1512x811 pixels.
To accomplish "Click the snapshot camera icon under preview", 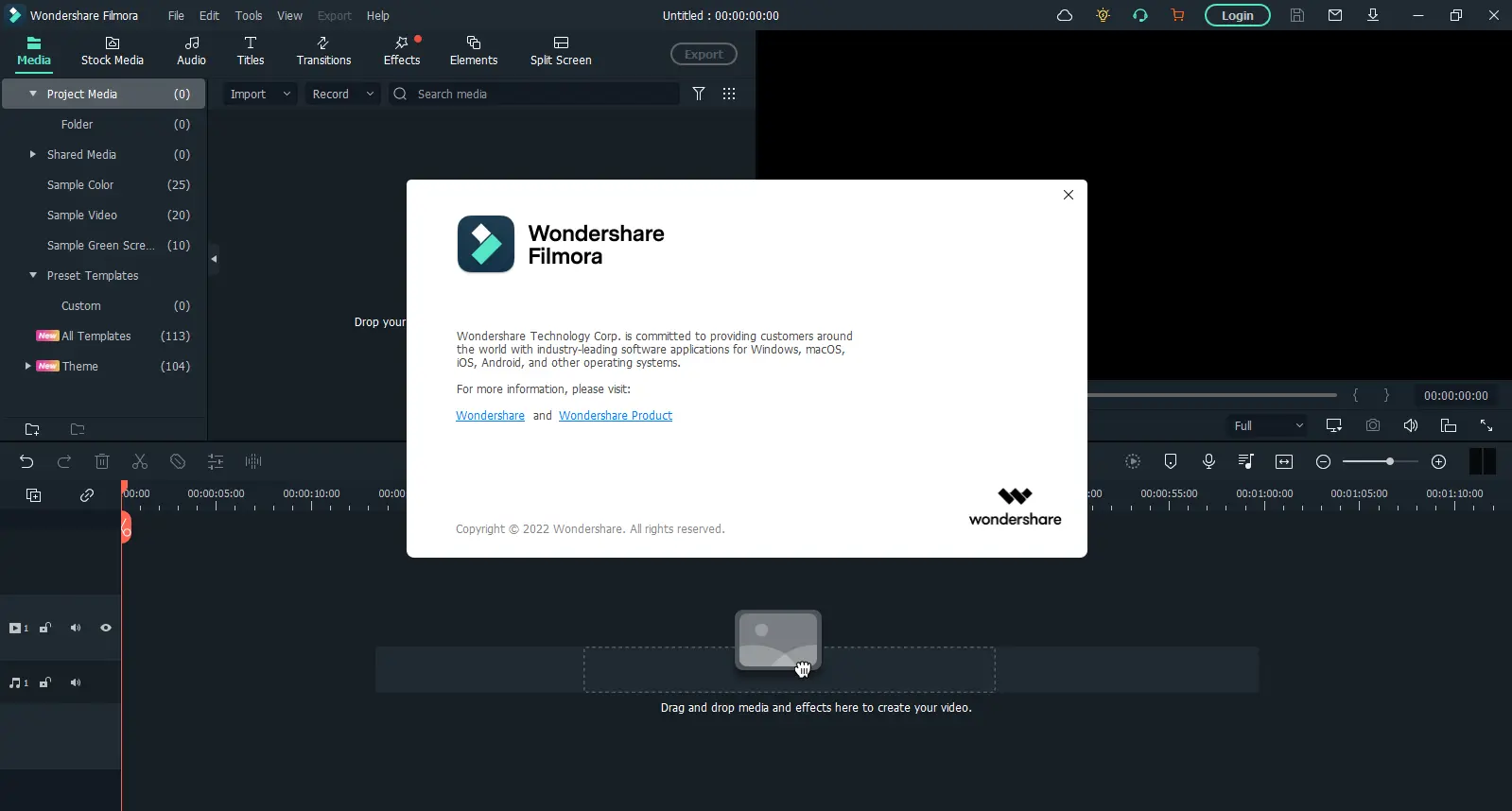I will click(x=1373, y=425).
